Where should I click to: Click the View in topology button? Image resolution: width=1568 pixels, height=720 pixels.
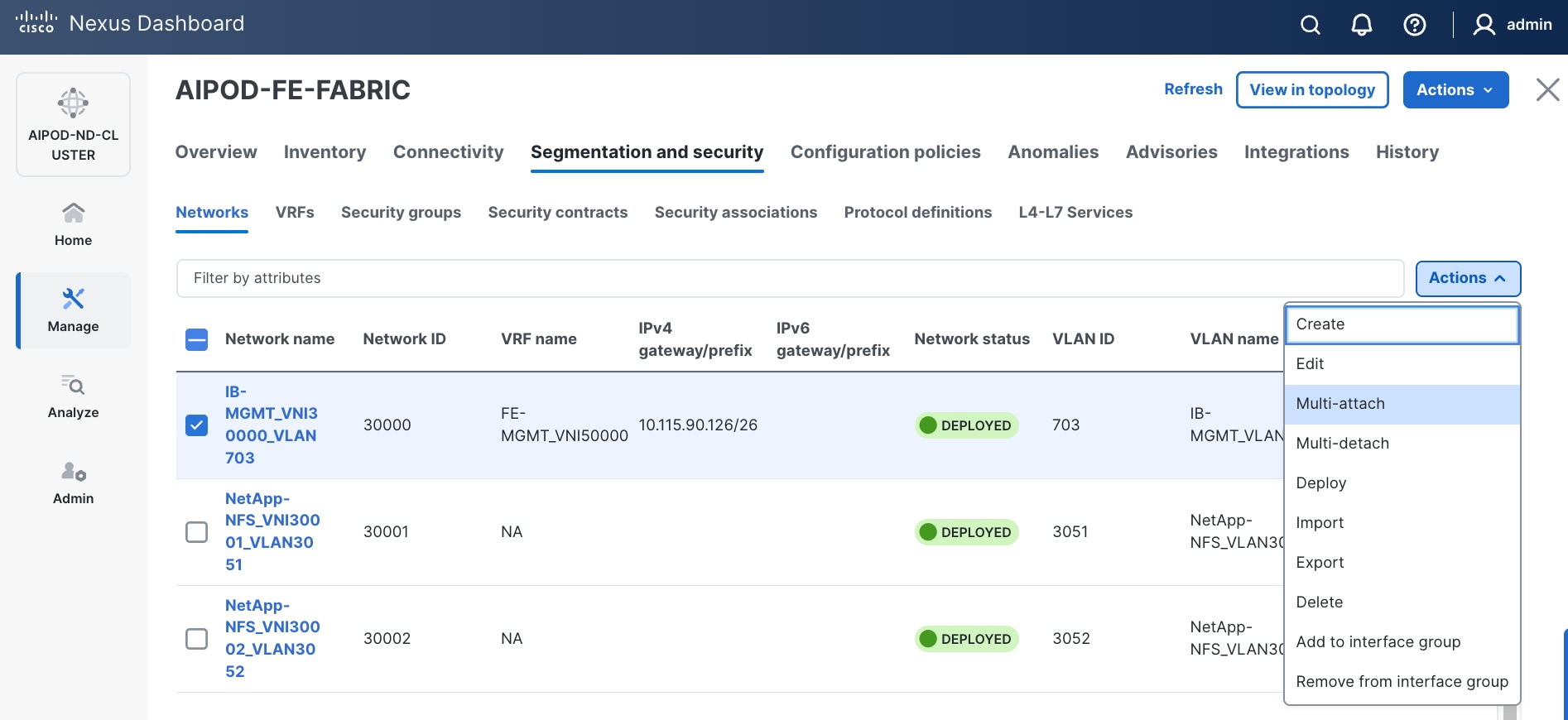(1311, 89)
